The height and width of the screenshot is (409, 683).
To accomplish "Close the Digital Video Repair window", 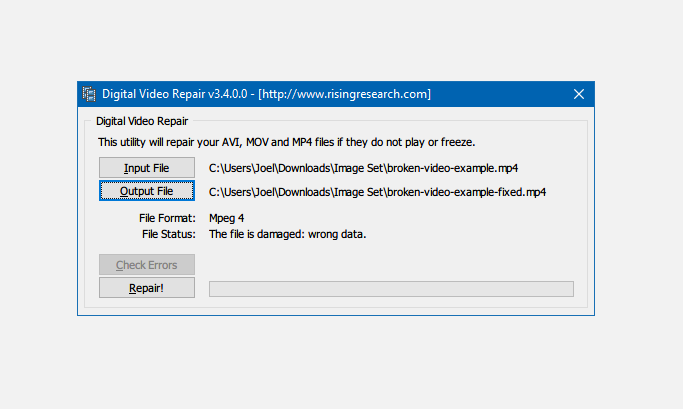I will pos(578,94).
